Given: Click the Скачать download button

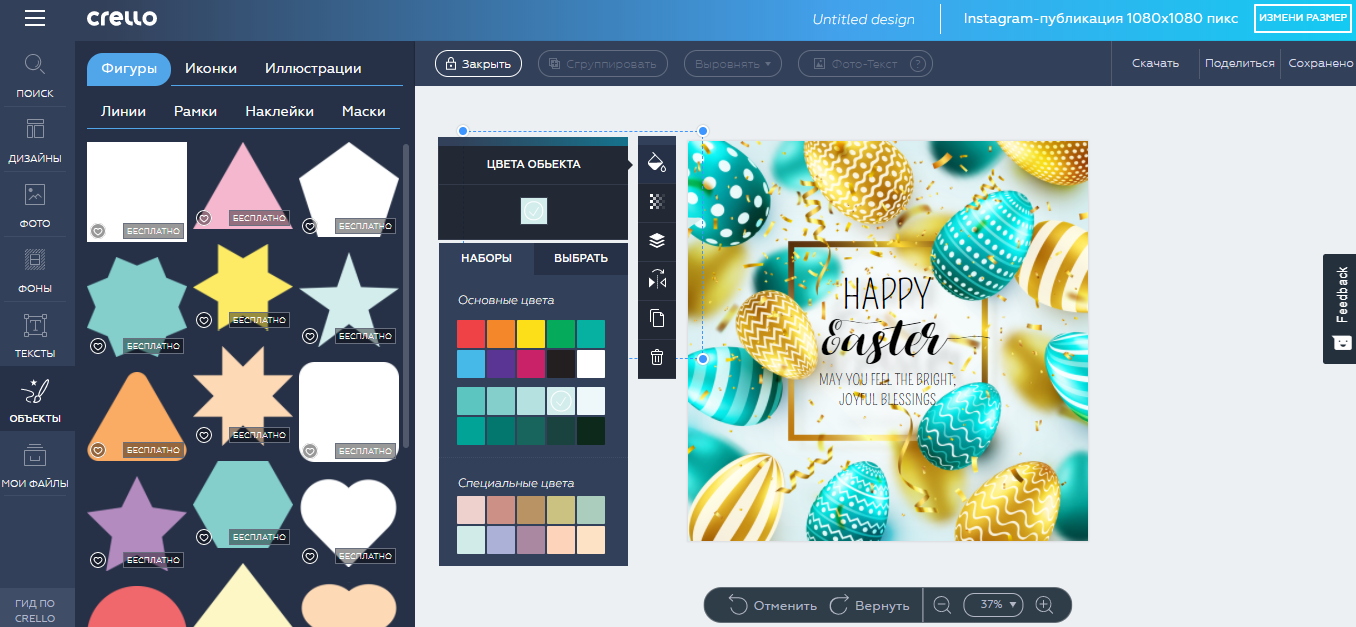Looking at the screenshot, I should click(x=1155, y=63).
